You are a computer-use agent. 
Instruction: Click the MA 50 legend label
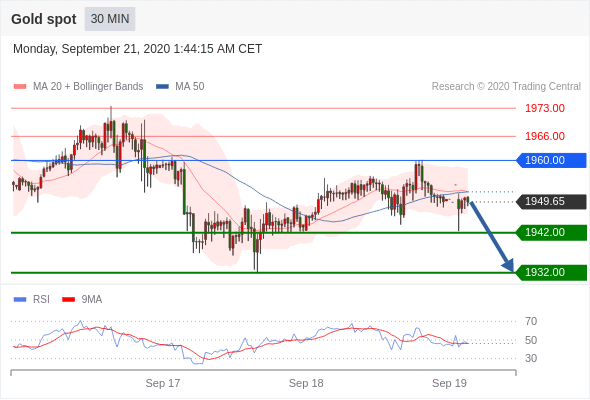pos(190,87)
